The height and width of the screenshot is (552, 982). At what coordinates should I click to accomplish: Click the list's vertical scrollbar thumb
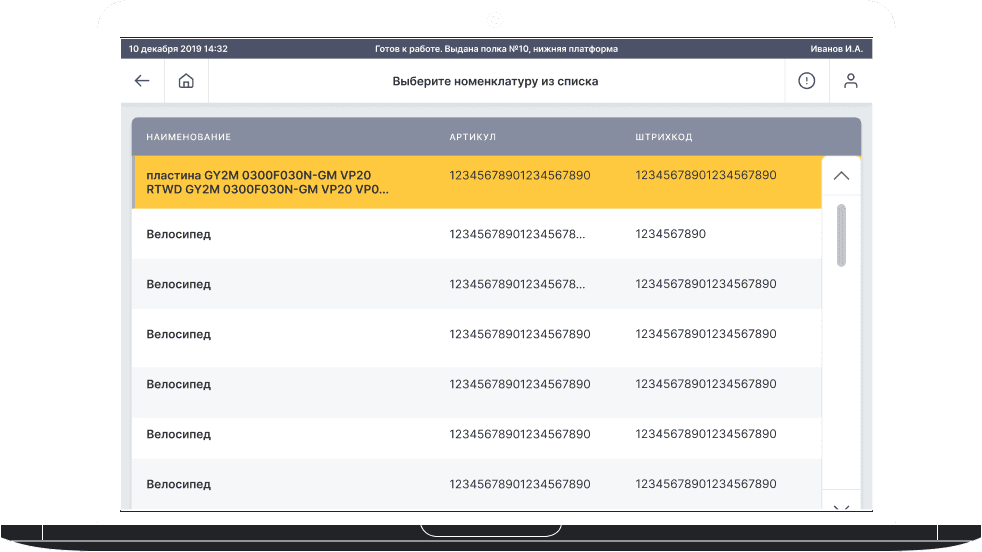tap(841, 236)
